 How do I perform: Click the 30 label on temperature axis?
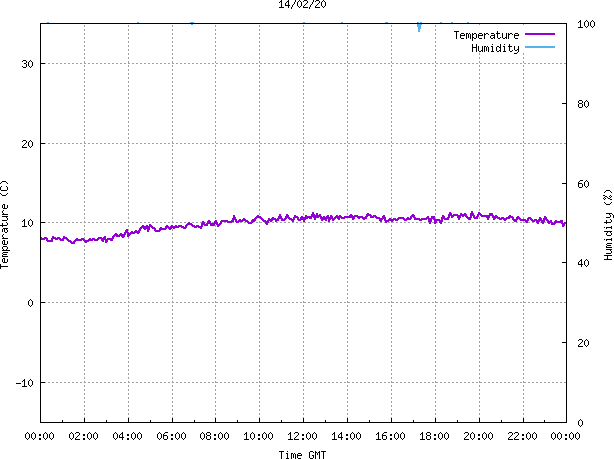click(27, 64)
